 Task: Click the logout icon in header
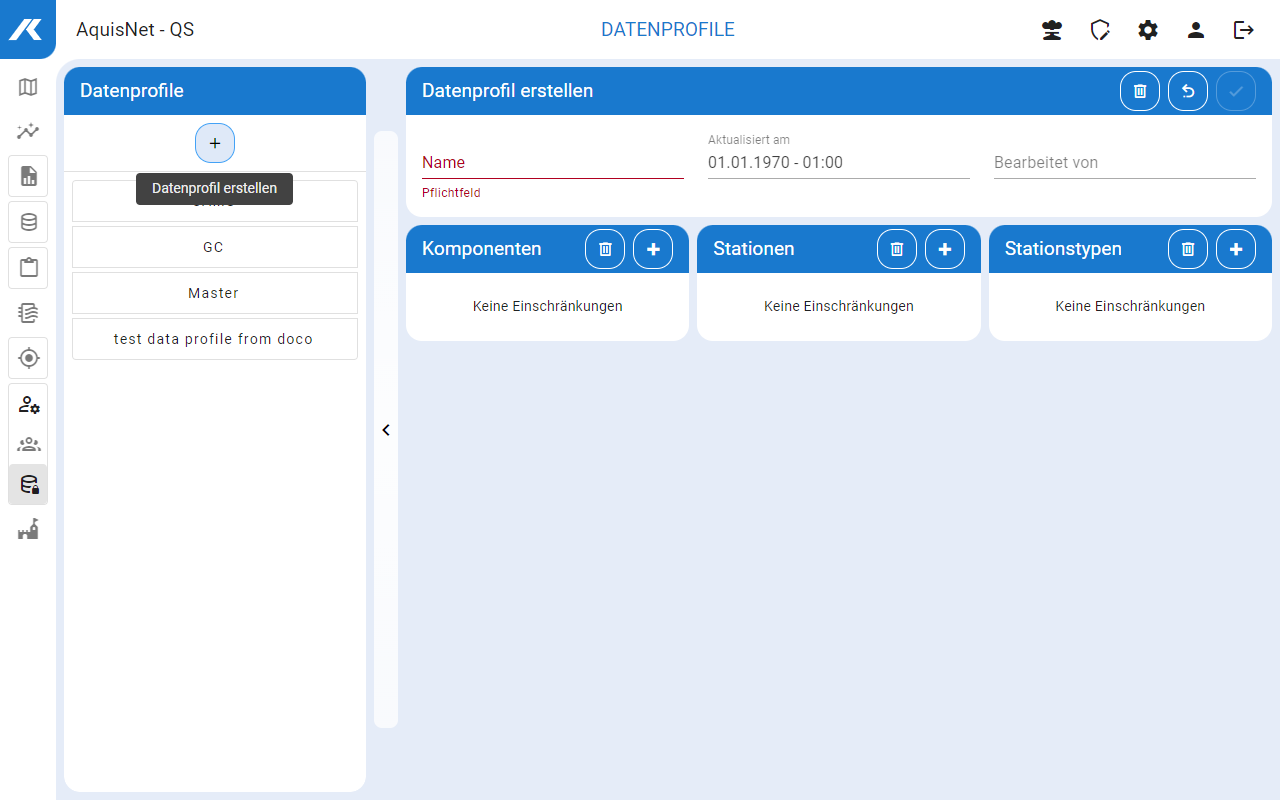(1244, 30)
